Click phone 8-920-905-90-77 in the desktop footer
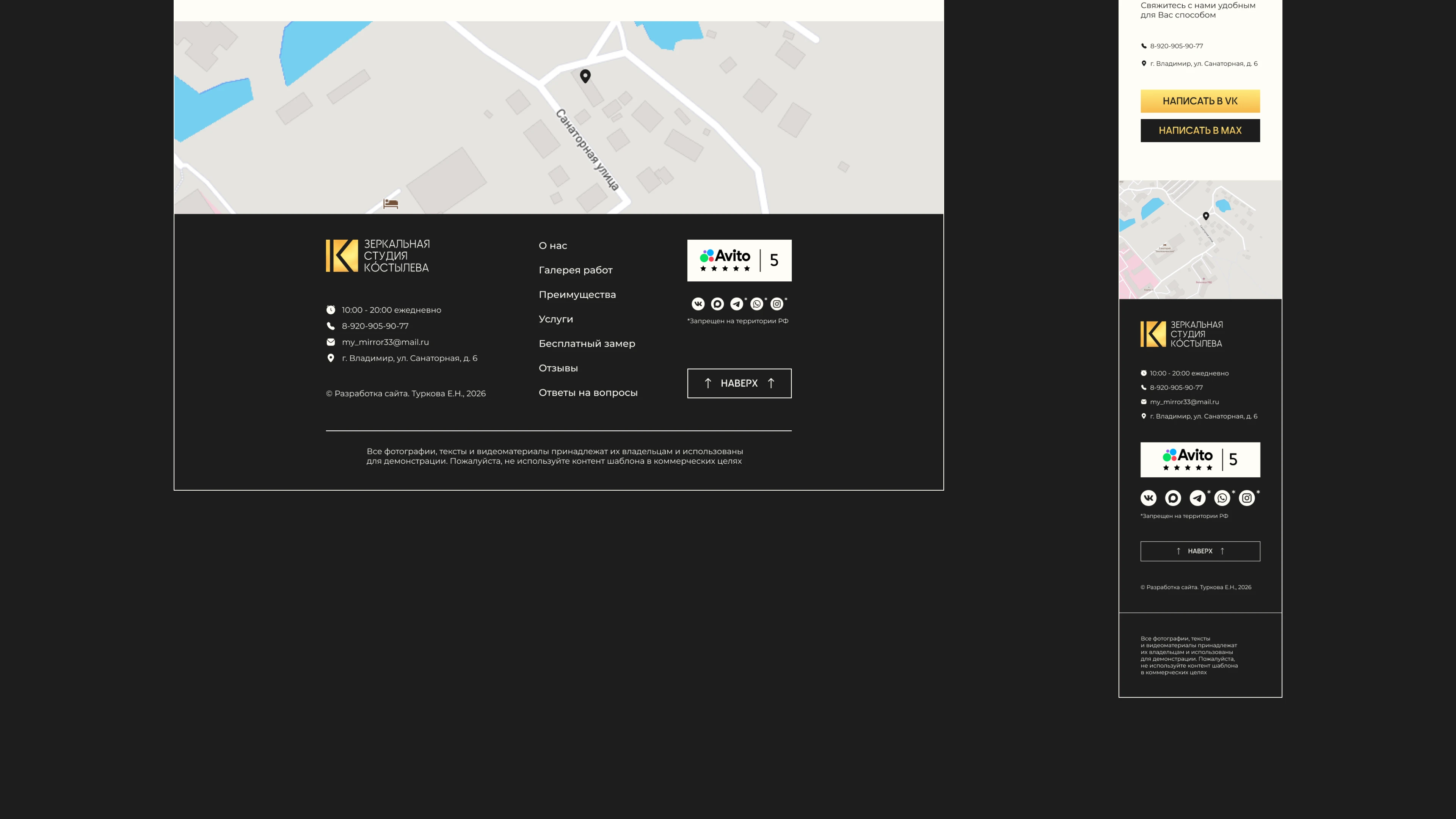Viewport: 1456px width, 819px height. (375, 326)
